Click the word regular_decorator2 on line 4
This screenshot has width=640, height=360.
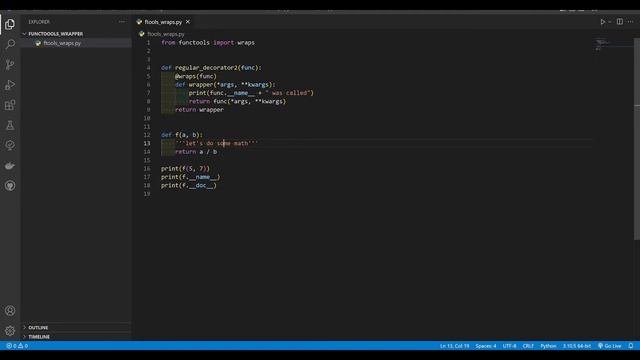(x=206, y=68)
